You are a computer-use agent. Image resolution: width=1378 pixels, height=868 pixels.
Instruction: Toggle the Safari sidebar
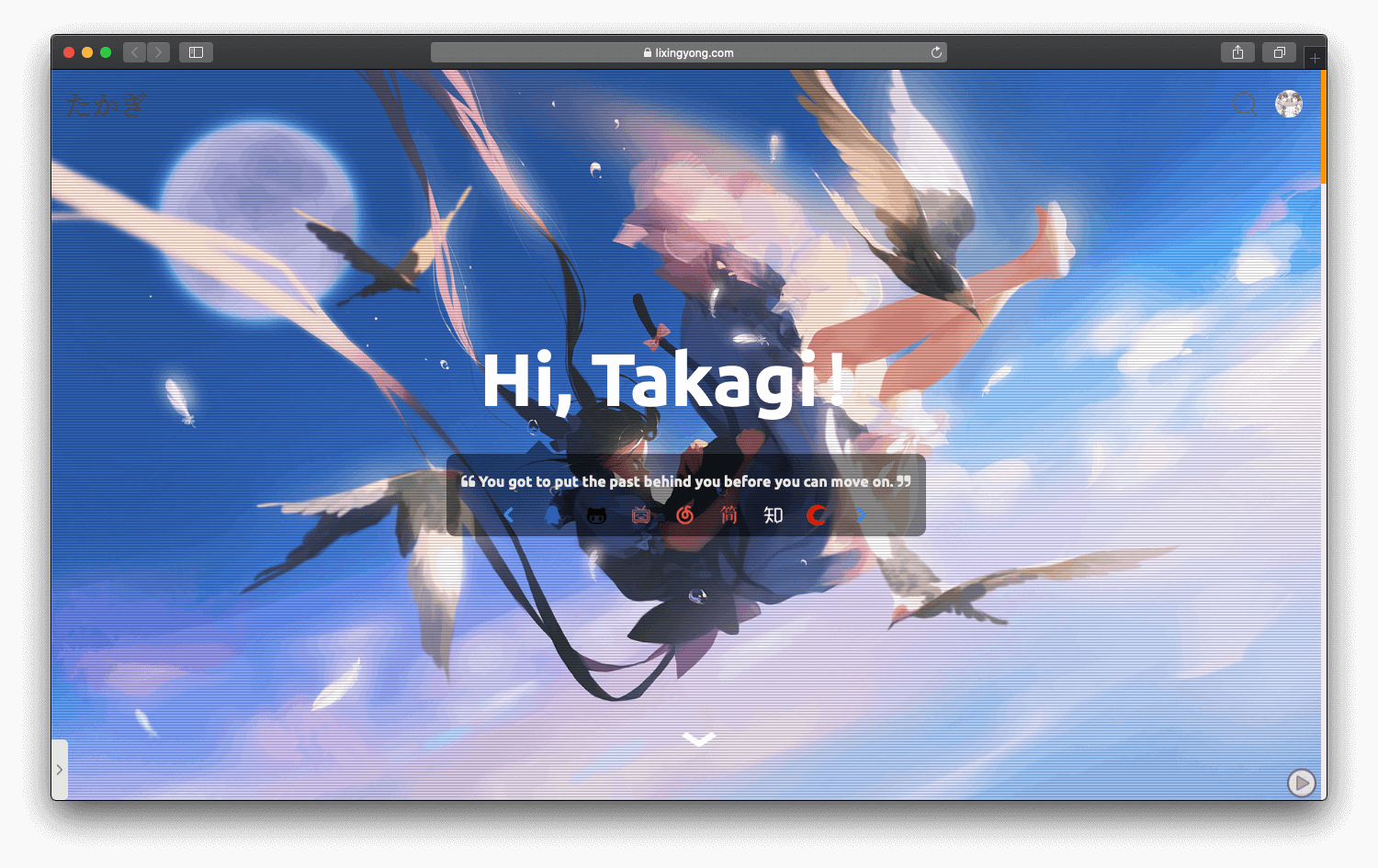coord(196,52)
